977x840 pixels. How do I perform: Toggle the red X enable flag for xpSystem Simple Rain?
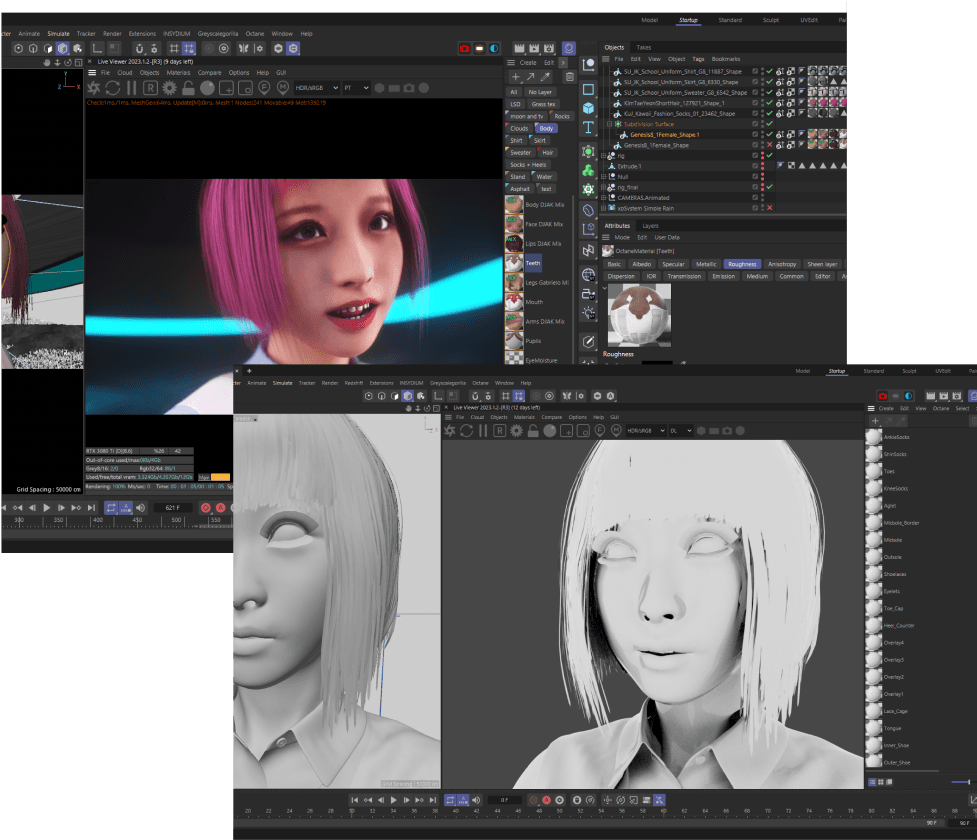click(770, 208)
